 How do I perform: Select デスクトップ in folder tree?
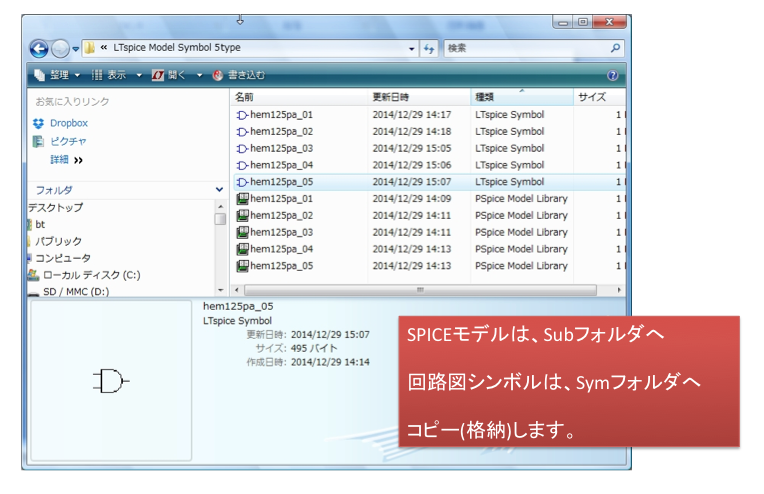click(x=56, y=208)
